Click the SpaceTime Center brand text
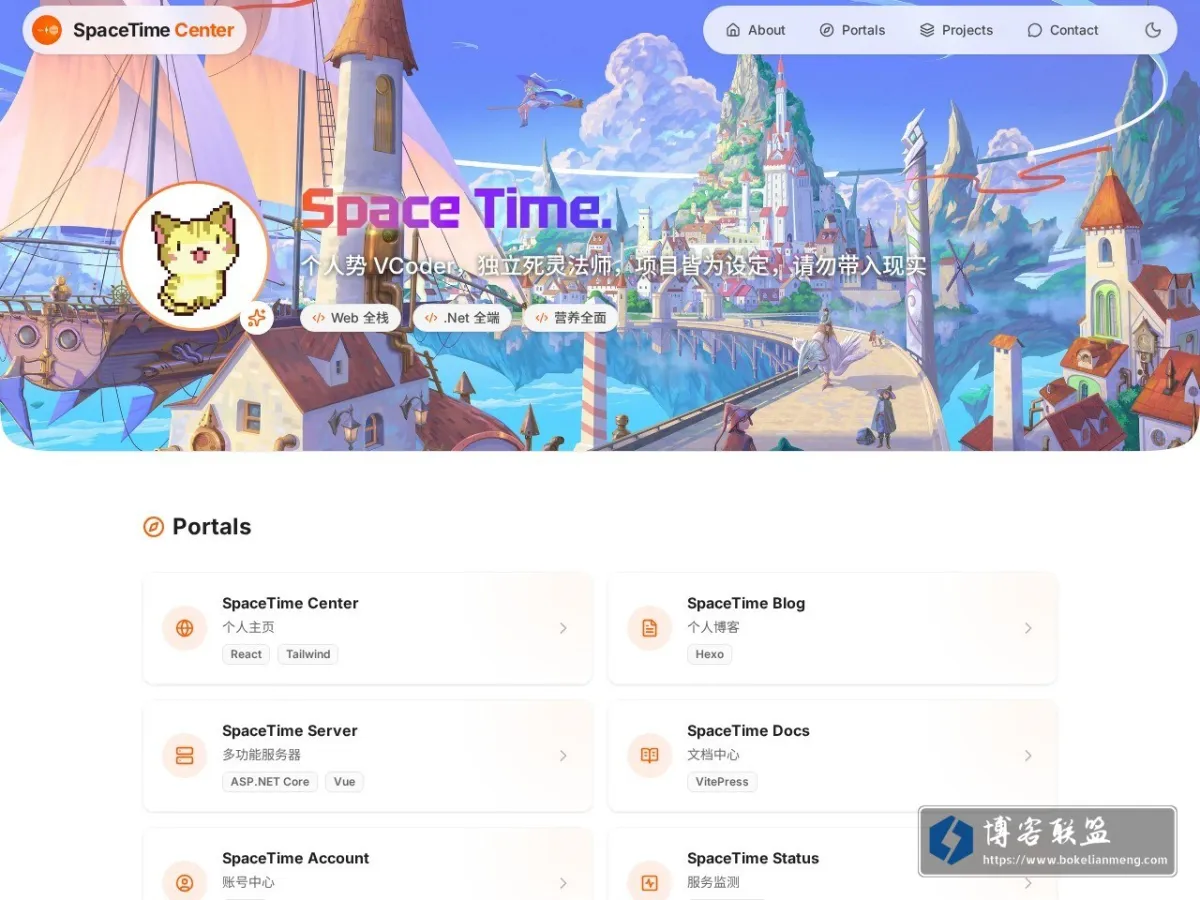Viewport: 1200px width, 900px height. (153, 30)
